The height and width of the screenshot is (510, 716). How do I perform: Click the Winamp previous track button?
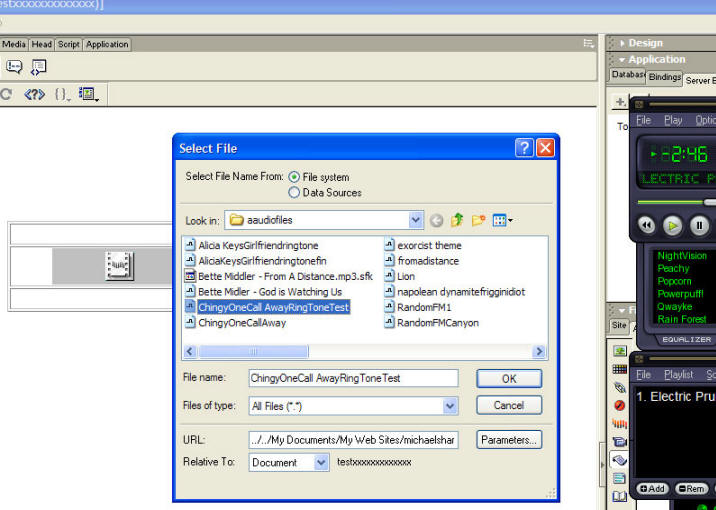[647, 226]
